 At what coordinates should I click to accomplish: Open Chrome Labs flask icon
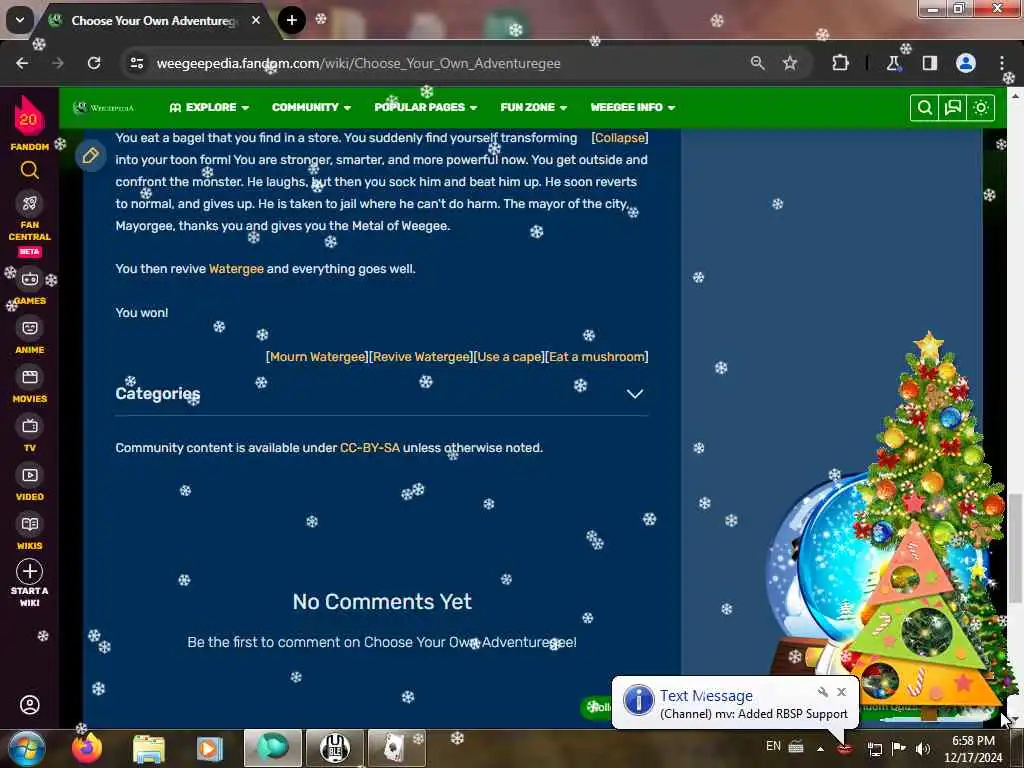(893, 63)
